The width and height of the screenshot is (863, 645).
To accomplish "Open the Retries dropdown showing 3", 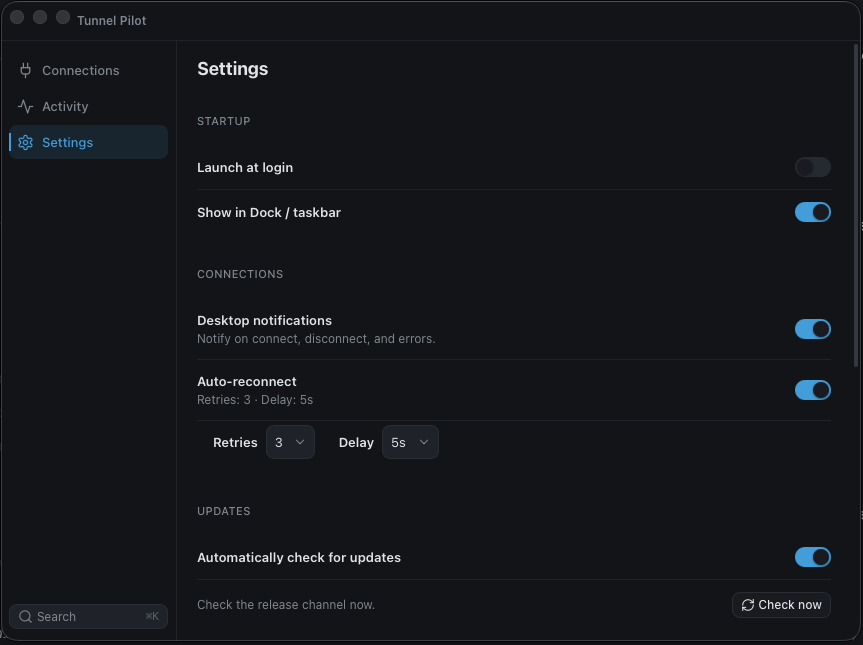I will click(x=290, y=442).
